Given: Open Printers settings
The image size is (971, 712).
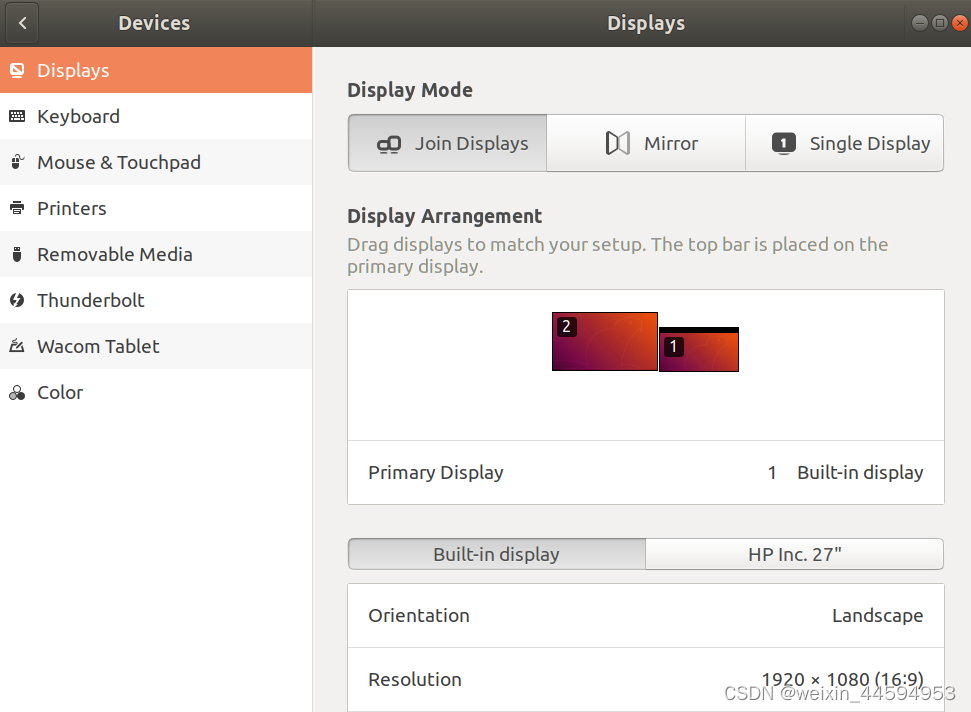Looking at the screenshot, I should [x=156, y=208].
